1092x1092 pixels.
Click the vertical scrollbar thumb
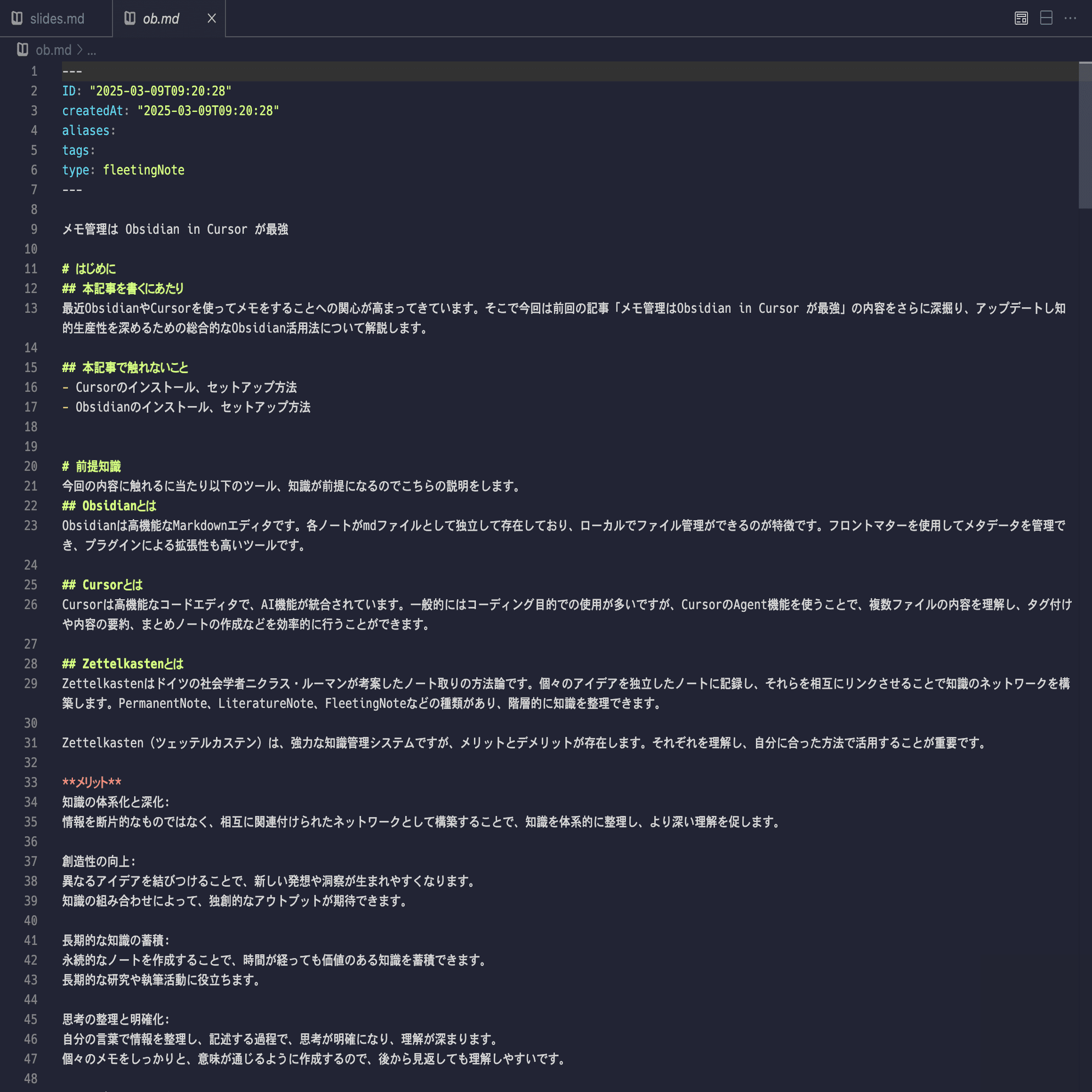coord(1085,135)
